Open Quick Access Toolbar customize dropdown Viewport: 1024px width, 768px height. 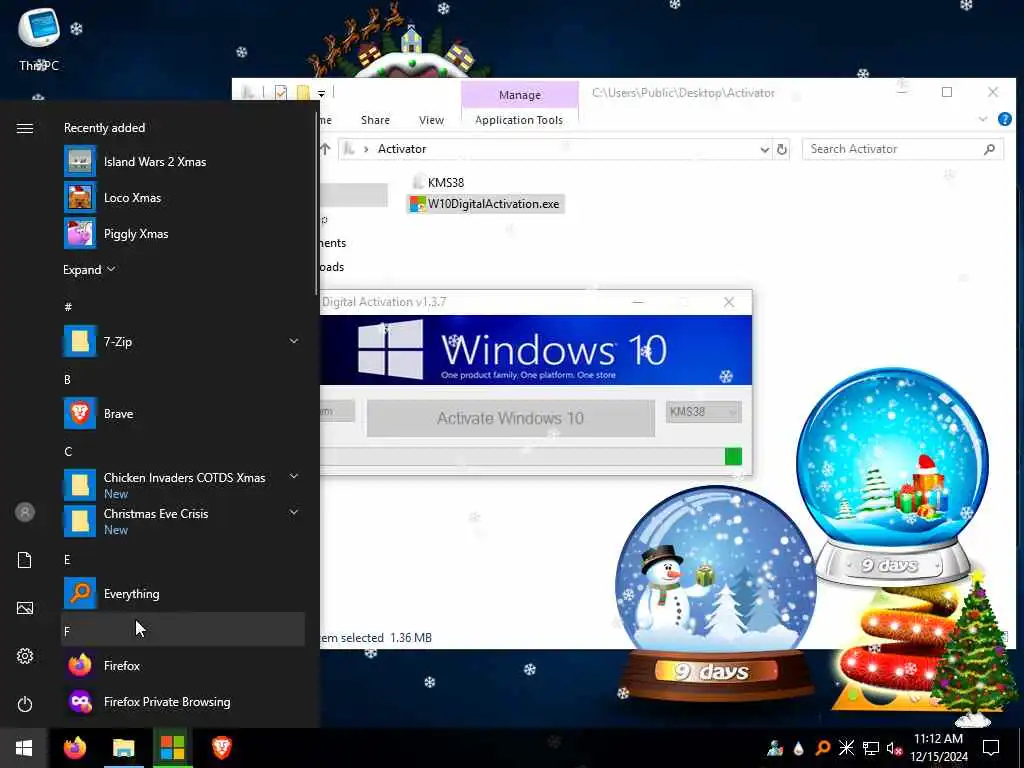point(321,93)
